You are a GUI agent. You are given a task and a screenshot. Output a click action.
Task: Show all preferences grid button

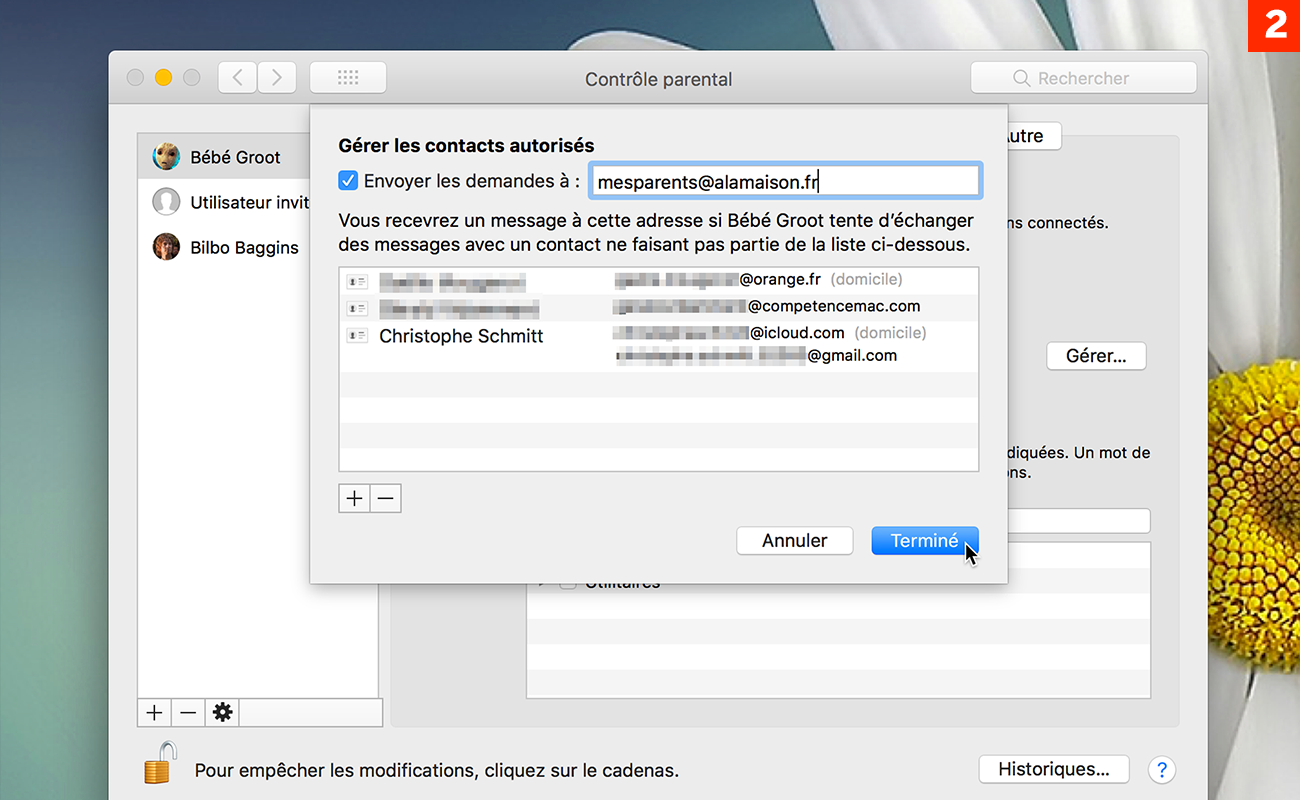click(348, 78)
